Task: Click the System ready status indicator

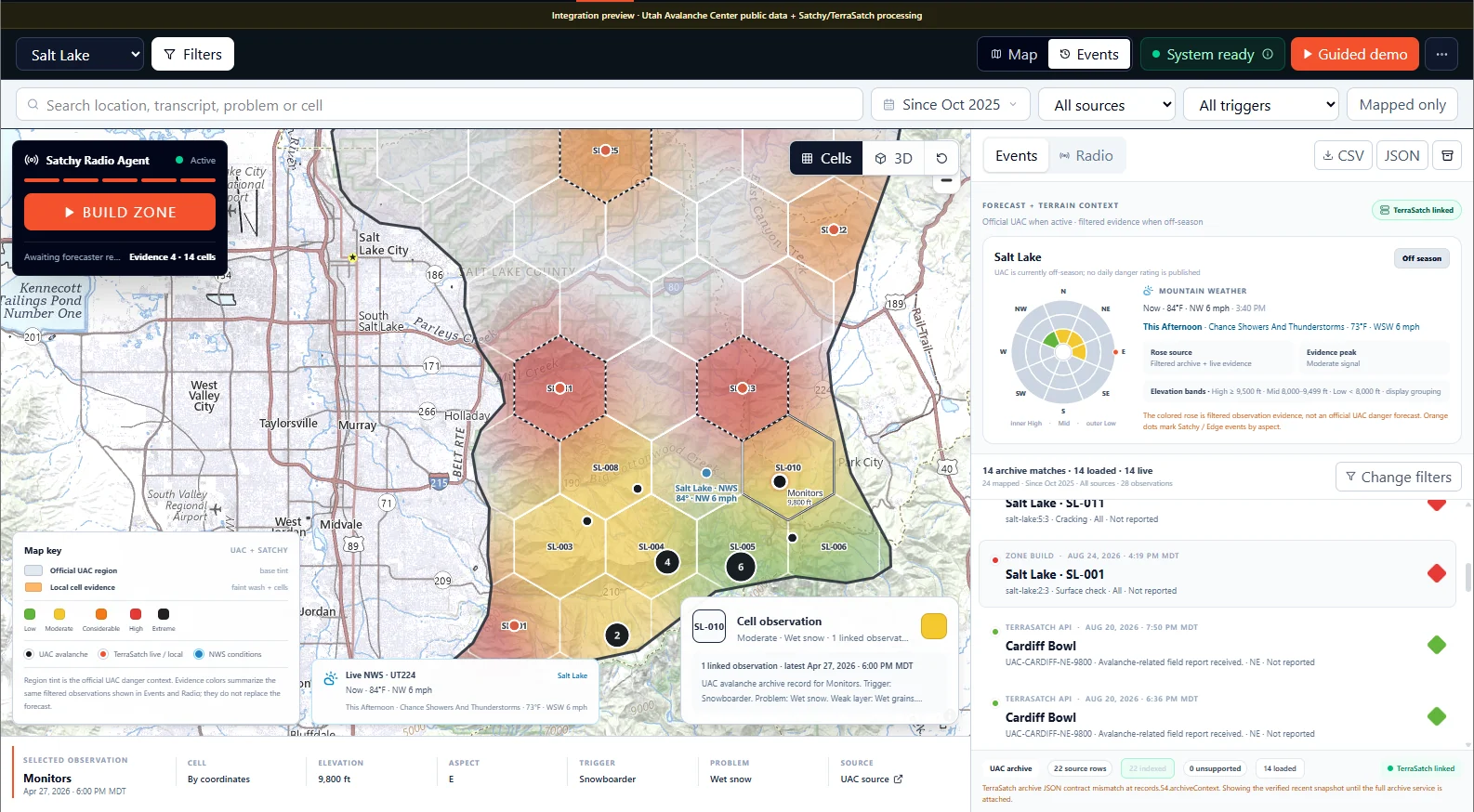Action: coord(1212,55)
